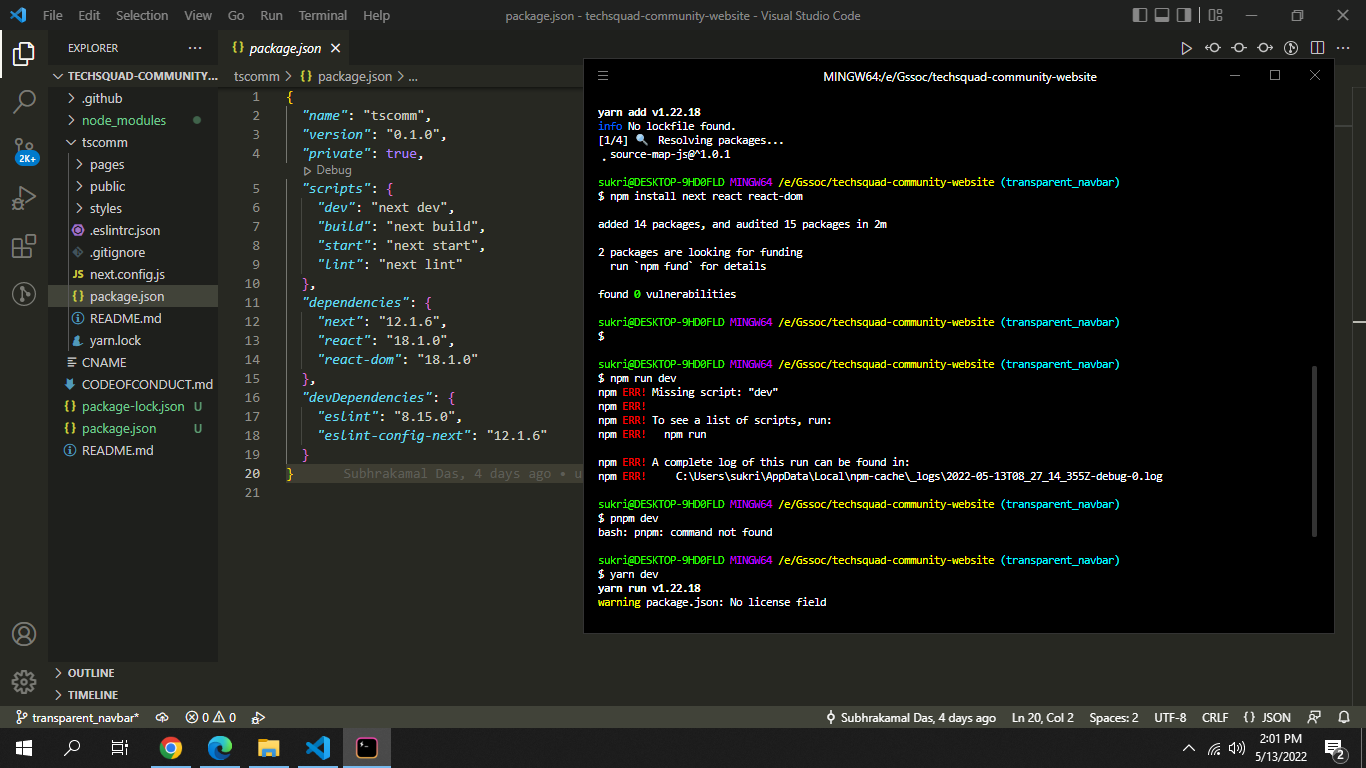
Task: Expand the public folder
Action: (133, 186)
